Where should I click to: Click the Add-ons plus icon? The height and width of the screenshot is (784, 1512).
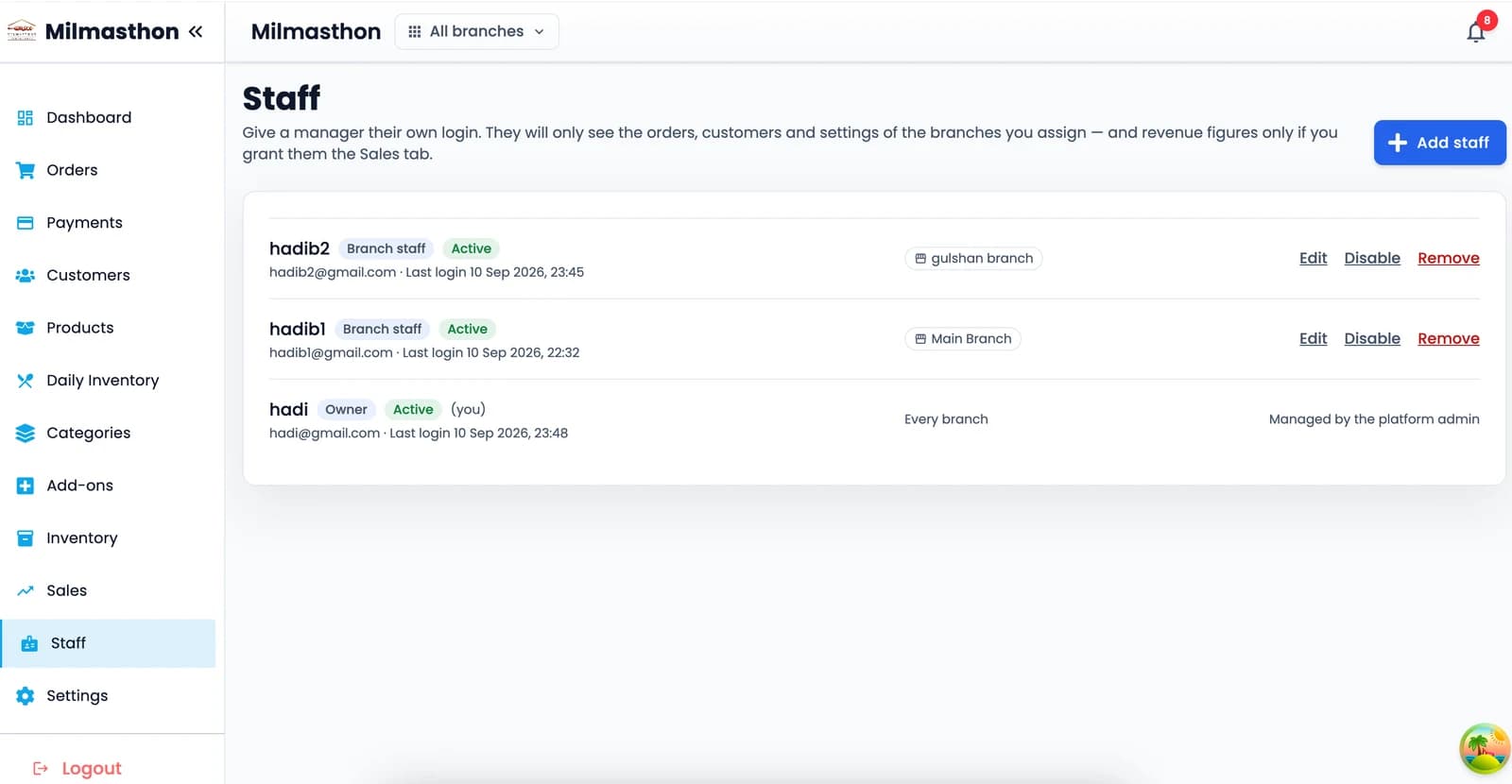(x=26, y=486)
